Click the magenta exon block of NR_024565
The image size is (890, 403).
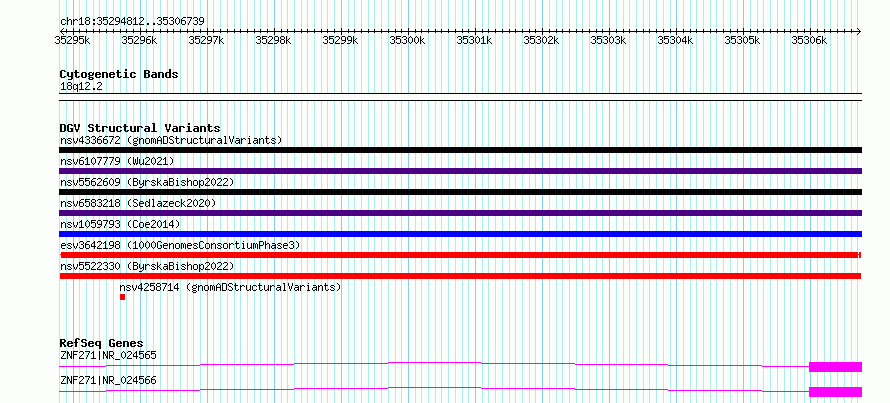coord(836,367)
